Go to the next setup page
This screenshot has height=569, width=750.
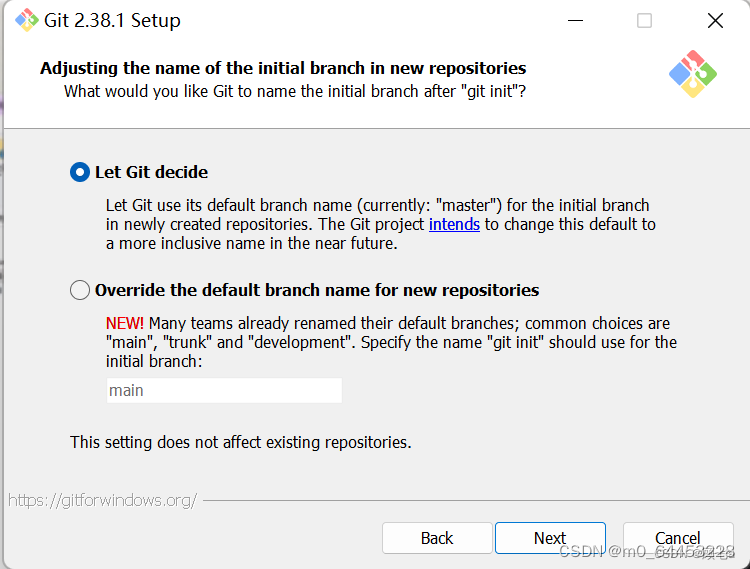tap(550, 538)
